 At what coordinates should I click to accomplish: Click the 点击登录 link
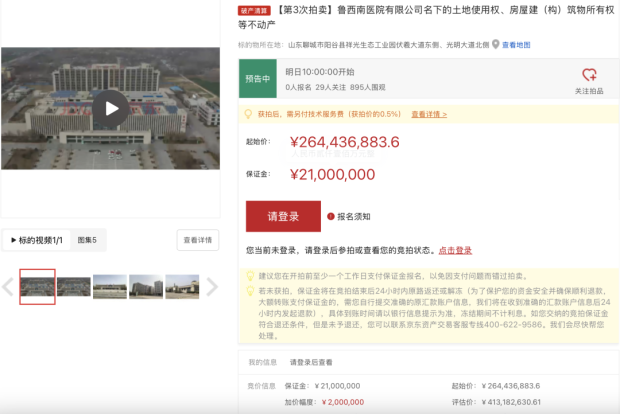click(x=455, y=250)
